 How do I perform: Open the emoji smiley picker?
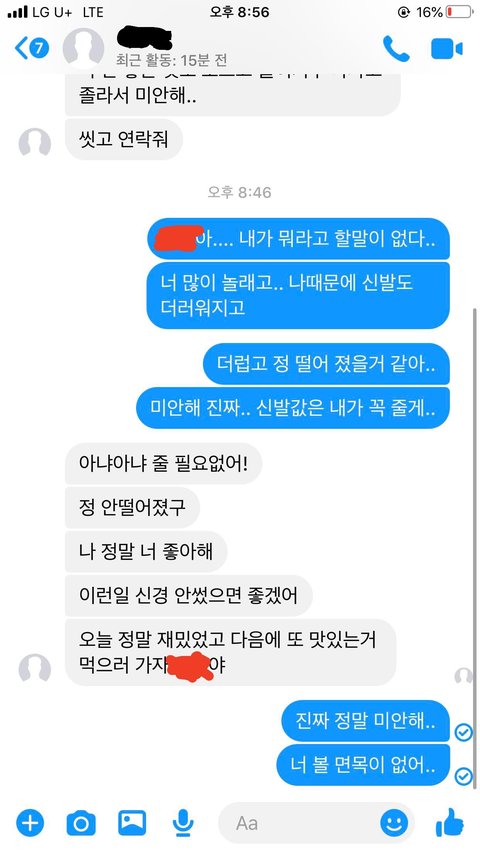point(394,823)
